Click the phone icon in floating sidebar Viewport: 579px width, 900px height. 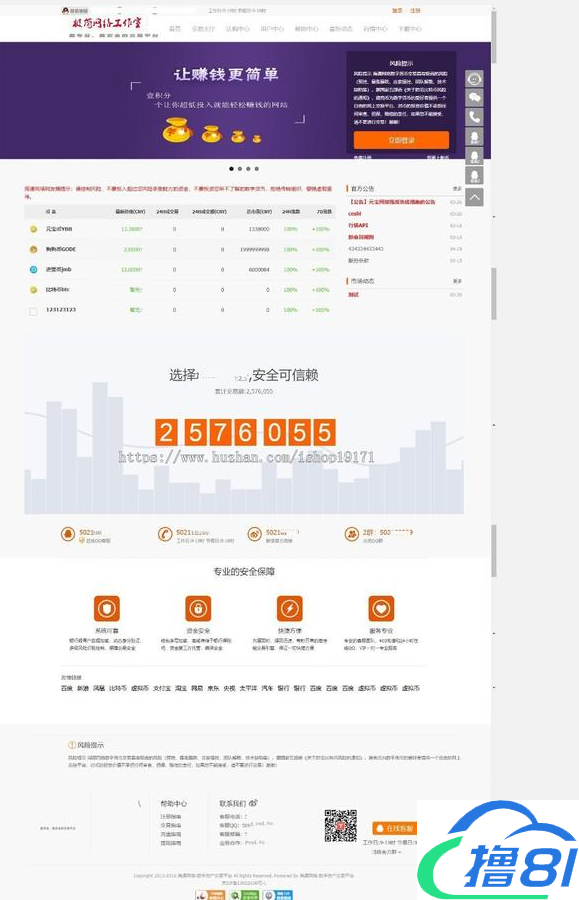[474, 117]
